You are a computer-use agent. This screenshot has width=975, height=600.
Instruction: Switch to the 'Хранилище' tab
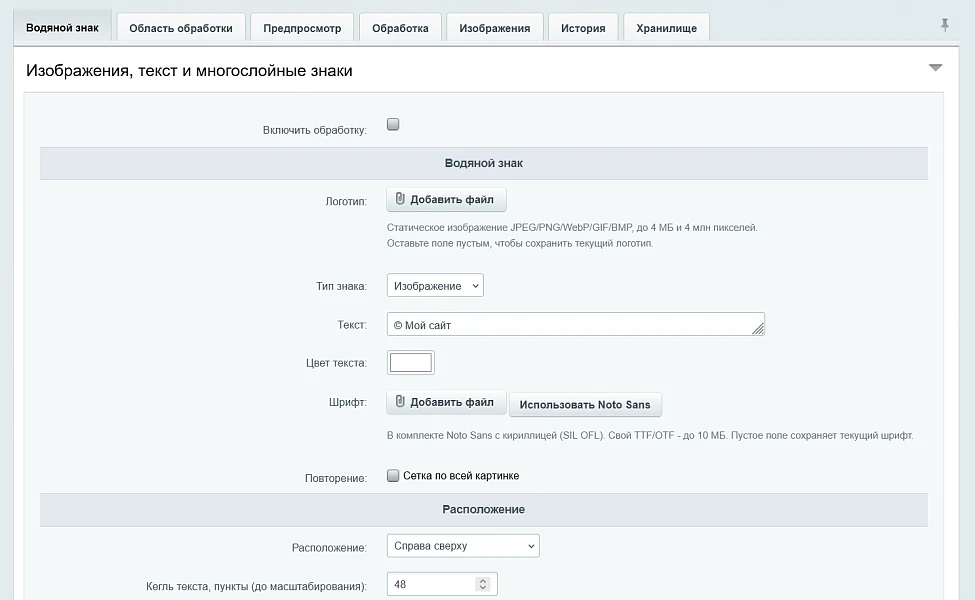pyautogui.click(x=667, y=28)
